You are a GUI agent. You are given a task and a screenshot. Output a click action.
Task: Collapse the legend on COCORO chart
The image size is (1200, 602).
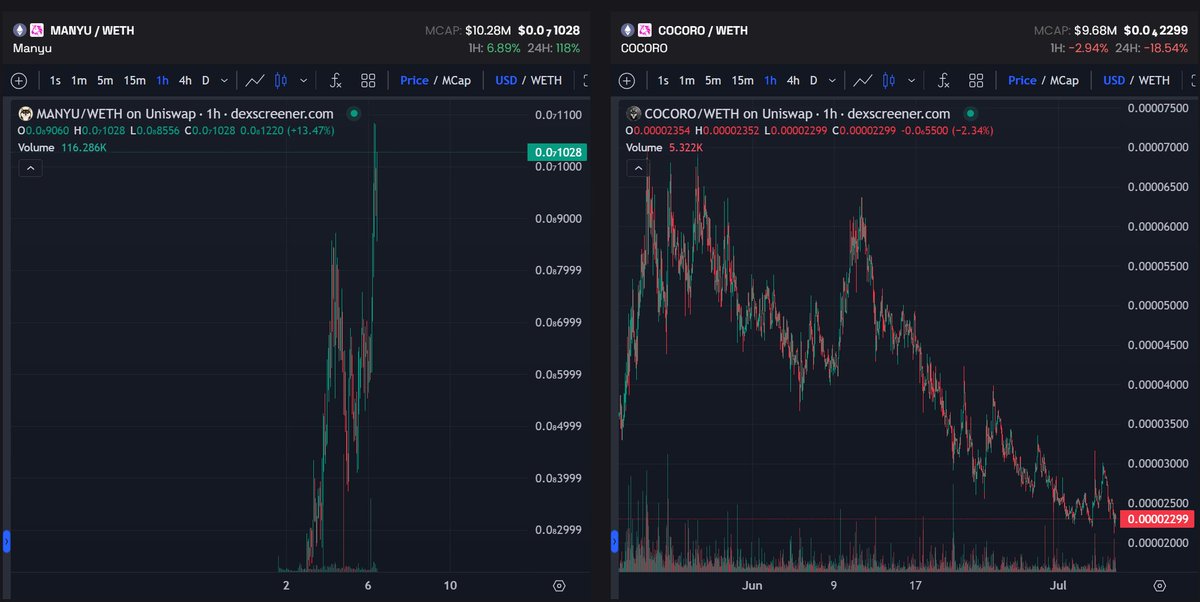tap(638, 169)
